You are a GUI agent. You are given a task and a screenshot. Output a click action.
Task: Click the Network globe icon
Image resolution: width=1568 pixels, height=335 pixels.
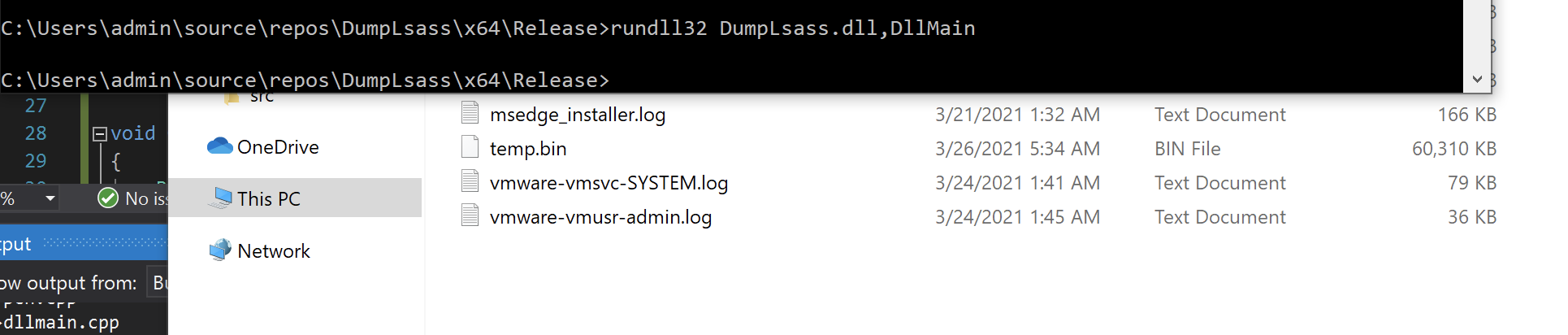pos(219,250)
